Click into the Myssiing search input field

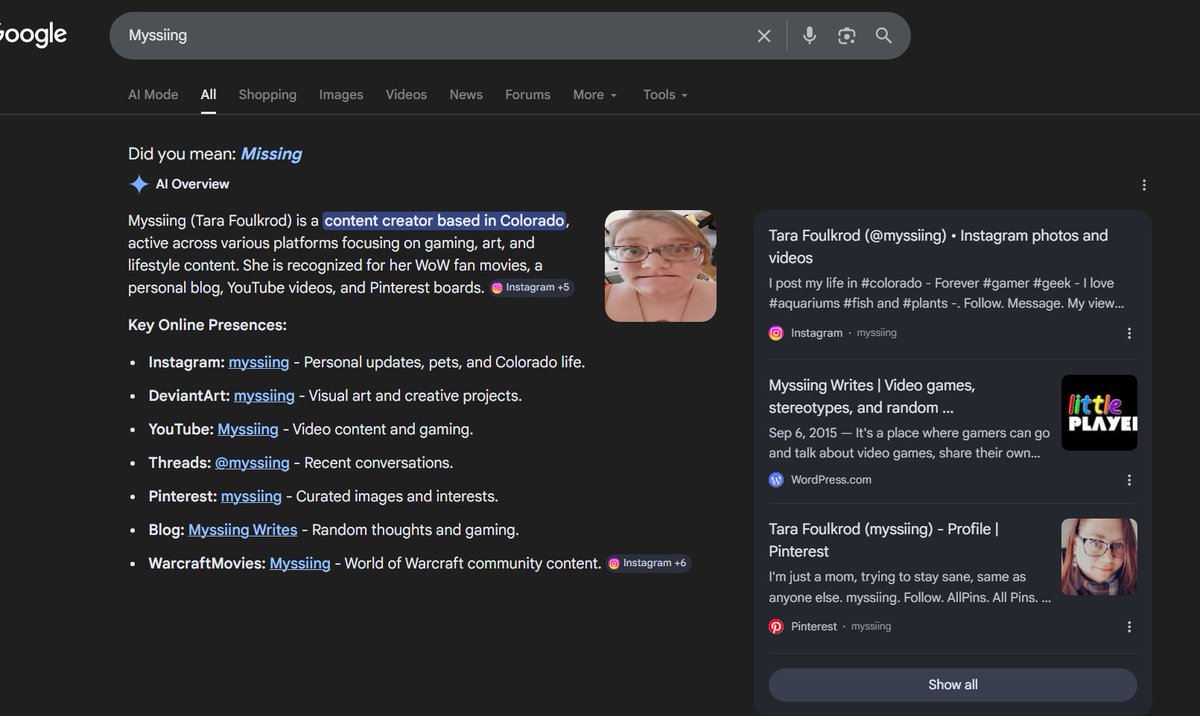coord(435,36)
